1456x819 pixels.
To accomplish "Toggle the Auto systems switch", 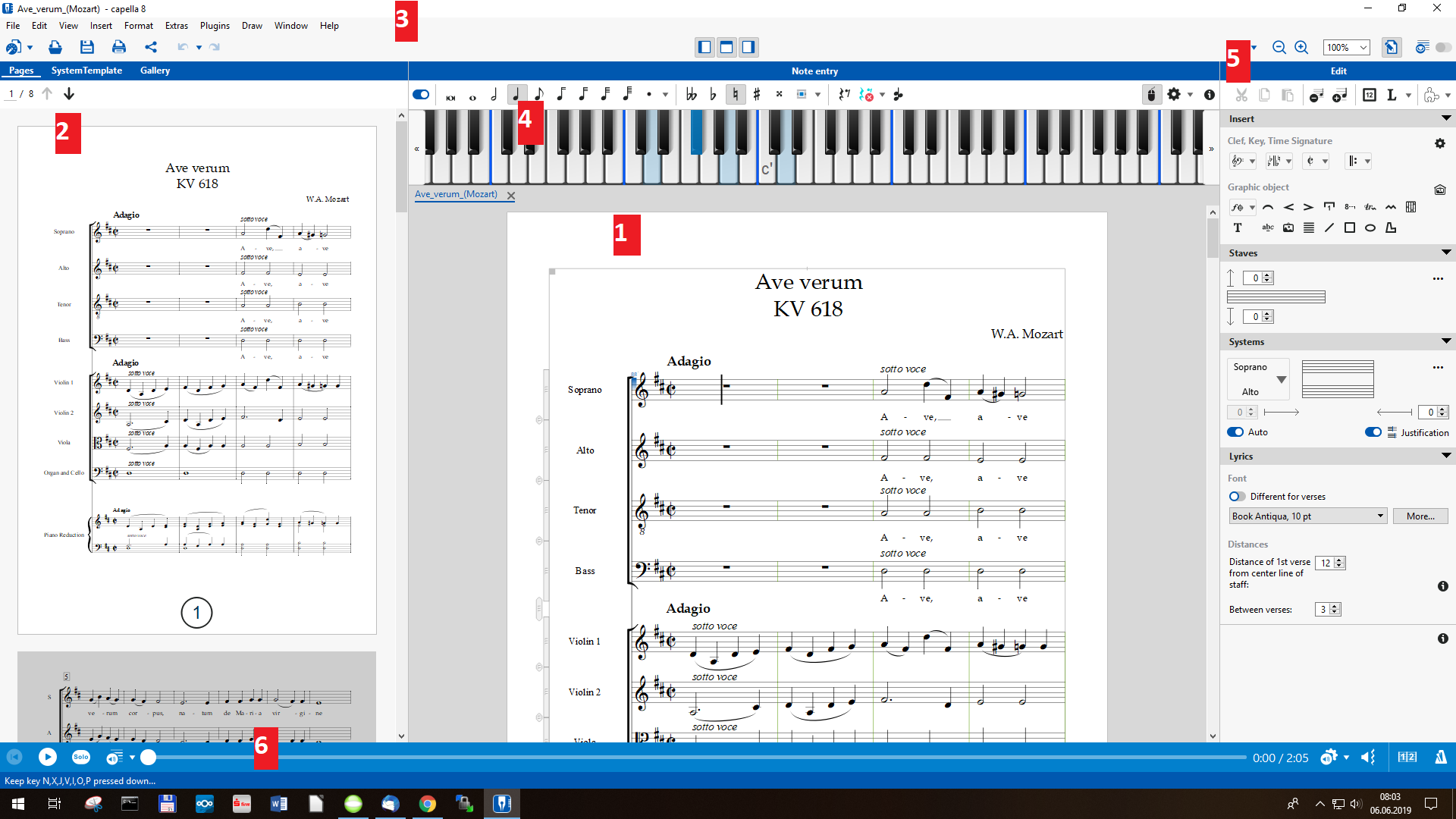I will [1235, 432].
